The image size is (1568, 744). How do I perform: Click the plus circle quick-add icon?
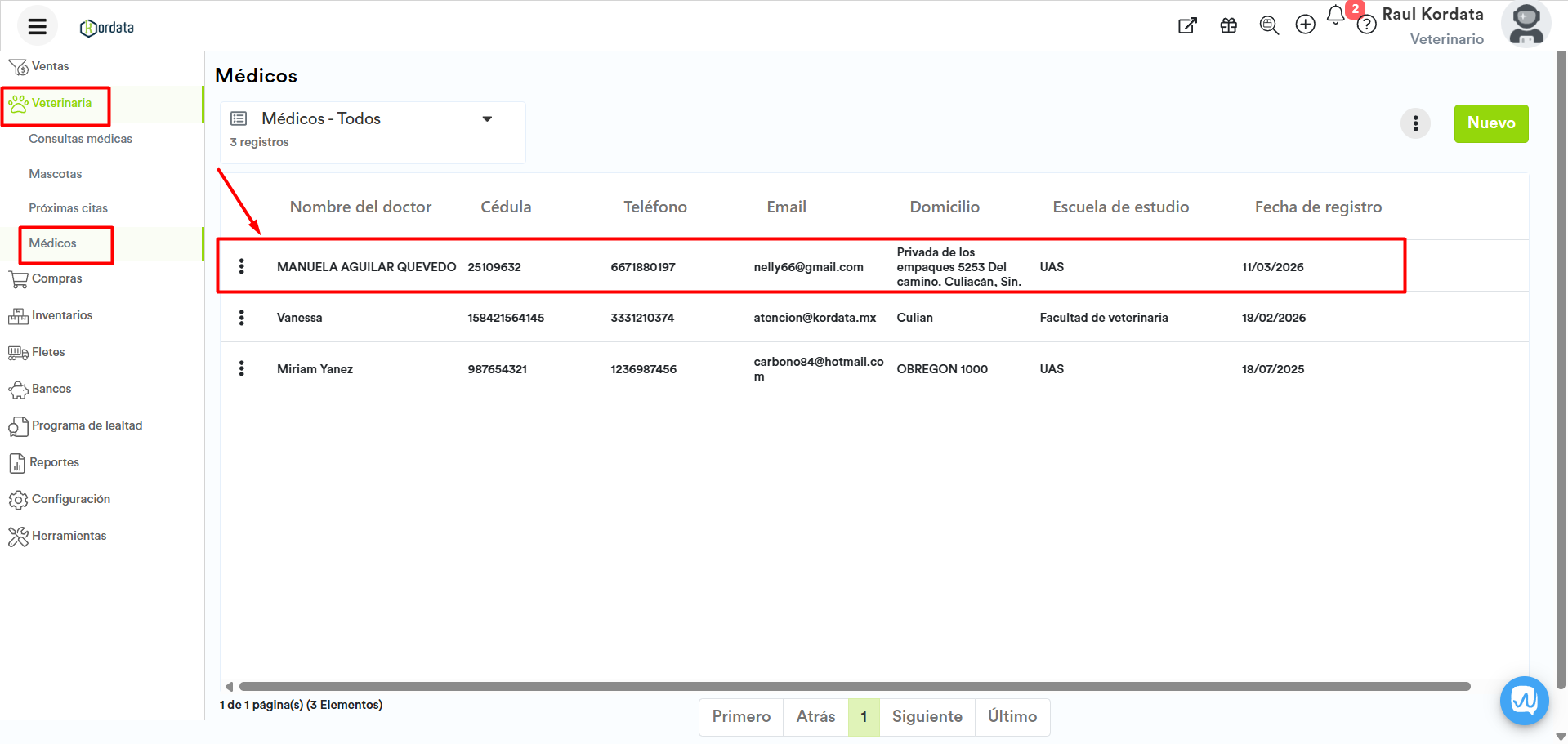[1305, 25]
